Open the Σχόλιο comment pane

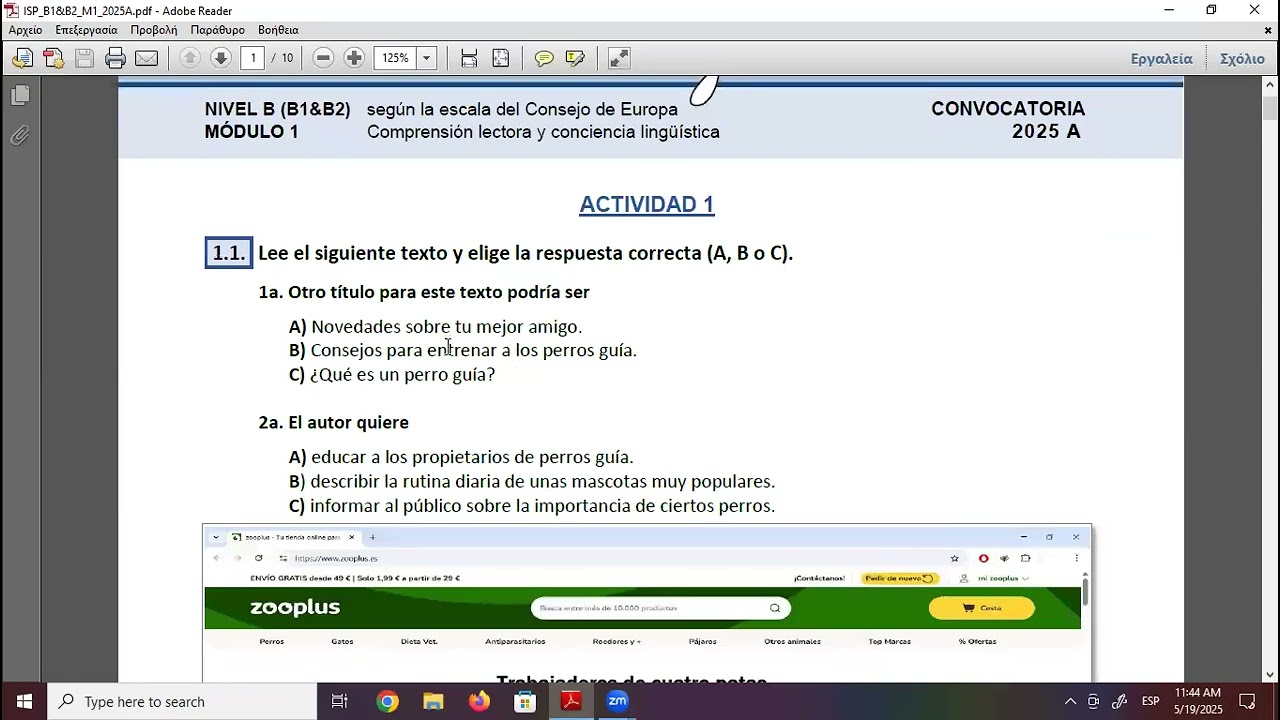[x=1242, y=58]
